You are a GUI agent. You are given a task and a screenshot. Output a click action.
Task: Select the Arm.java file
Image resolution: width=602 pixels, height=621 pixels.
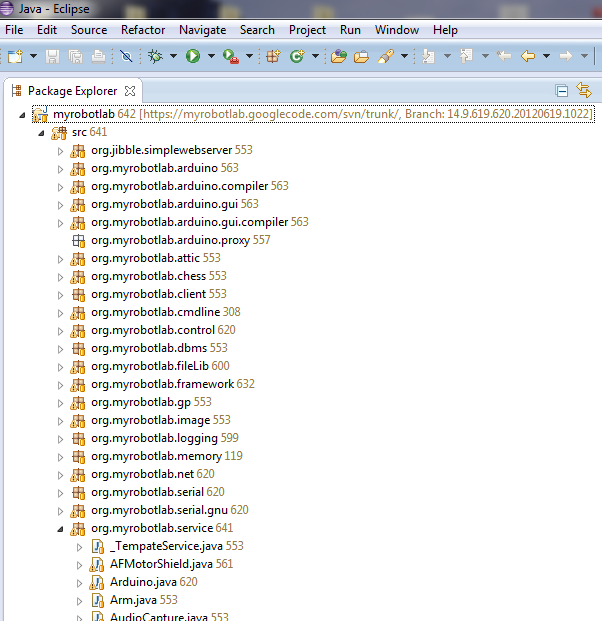[134, 600]
